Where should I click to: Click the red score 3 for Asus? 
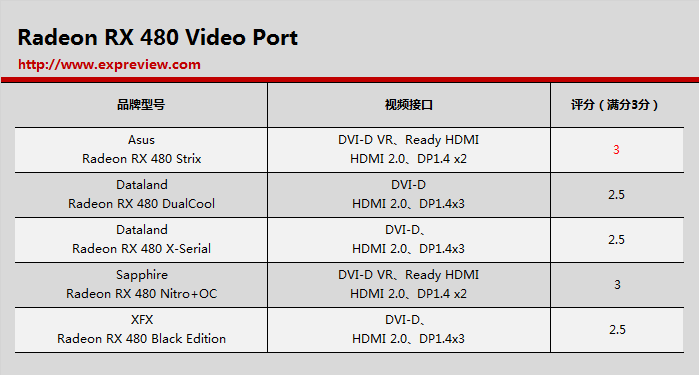click(616, 150)
